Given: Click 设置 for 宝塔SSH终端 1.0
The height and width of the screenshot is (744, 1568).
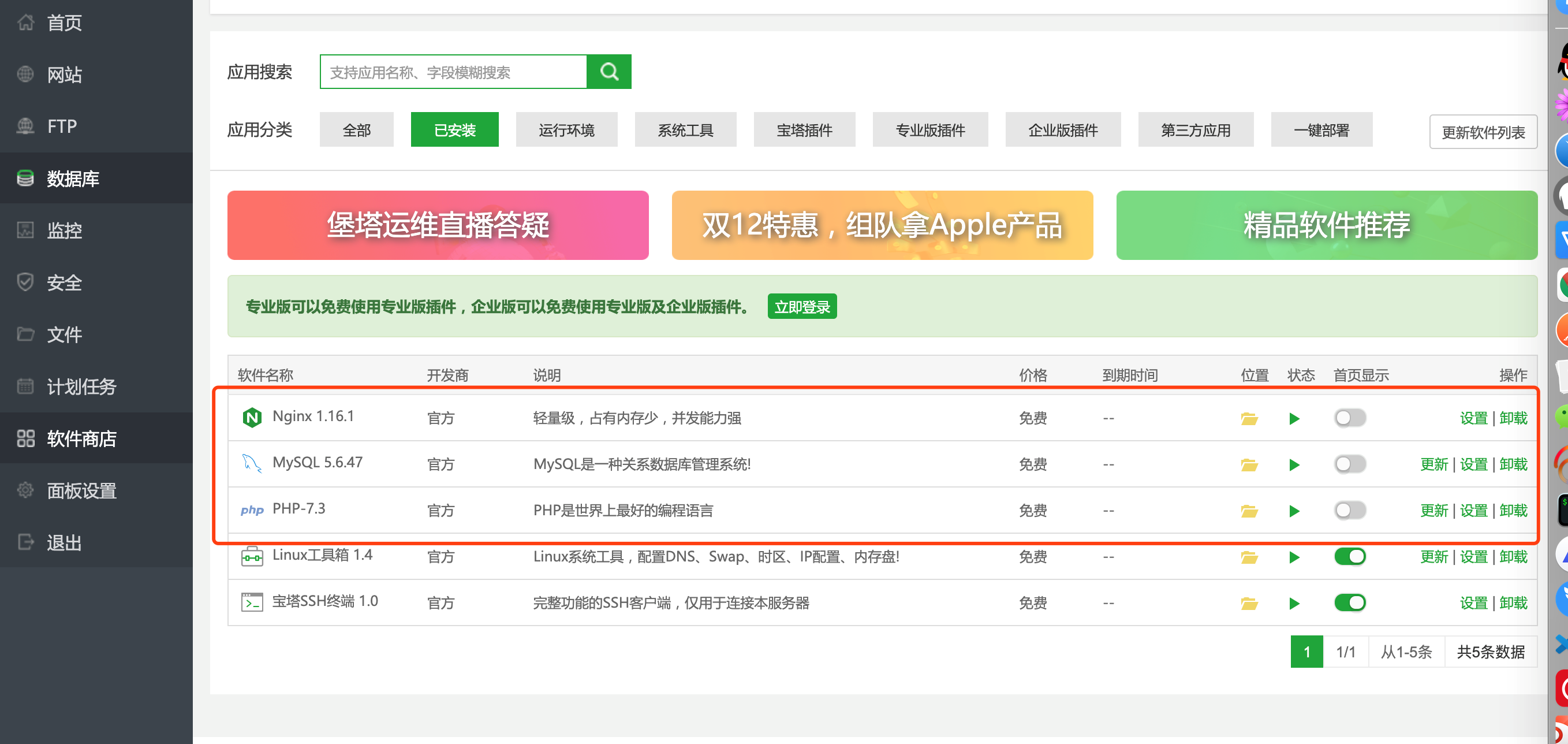Looking at the screenshot, I should 1474,604.
